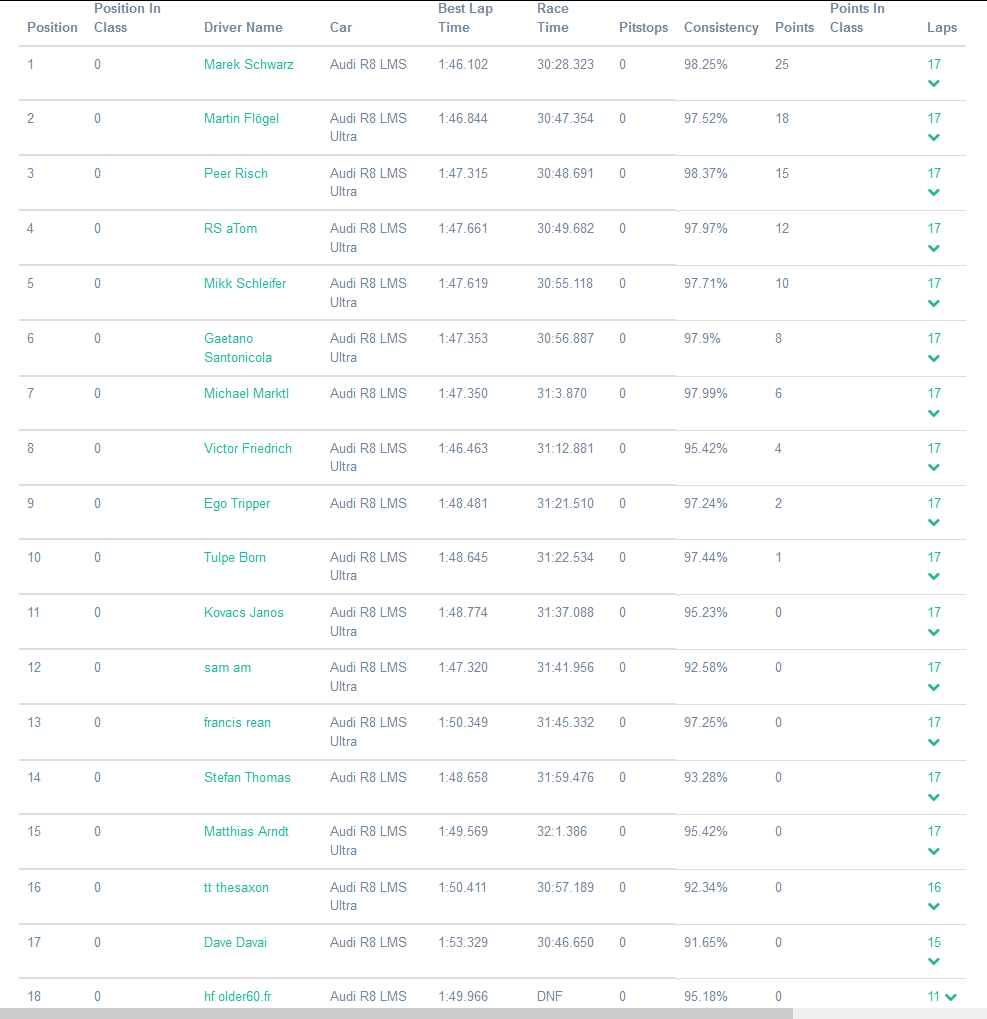
Task: Sort table by Consistency column header
Action: [721, 28]
